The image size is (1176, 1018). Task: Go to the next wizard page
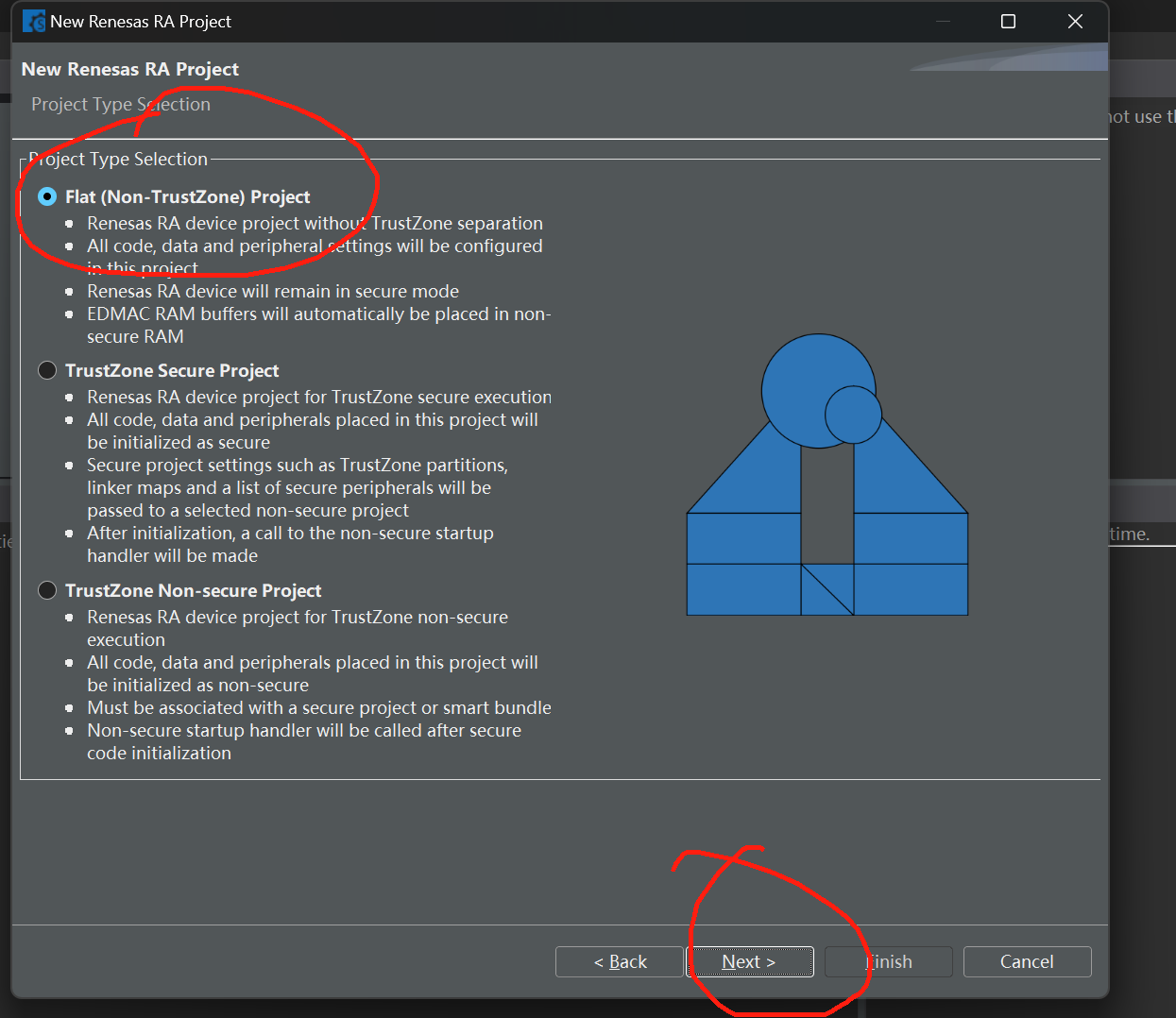[750, 961]
